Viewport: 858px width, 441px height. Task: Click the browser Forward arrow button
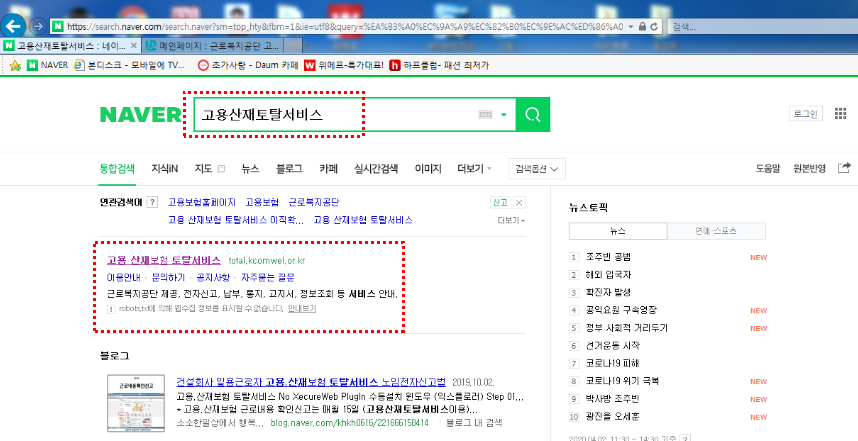point(38,26)
